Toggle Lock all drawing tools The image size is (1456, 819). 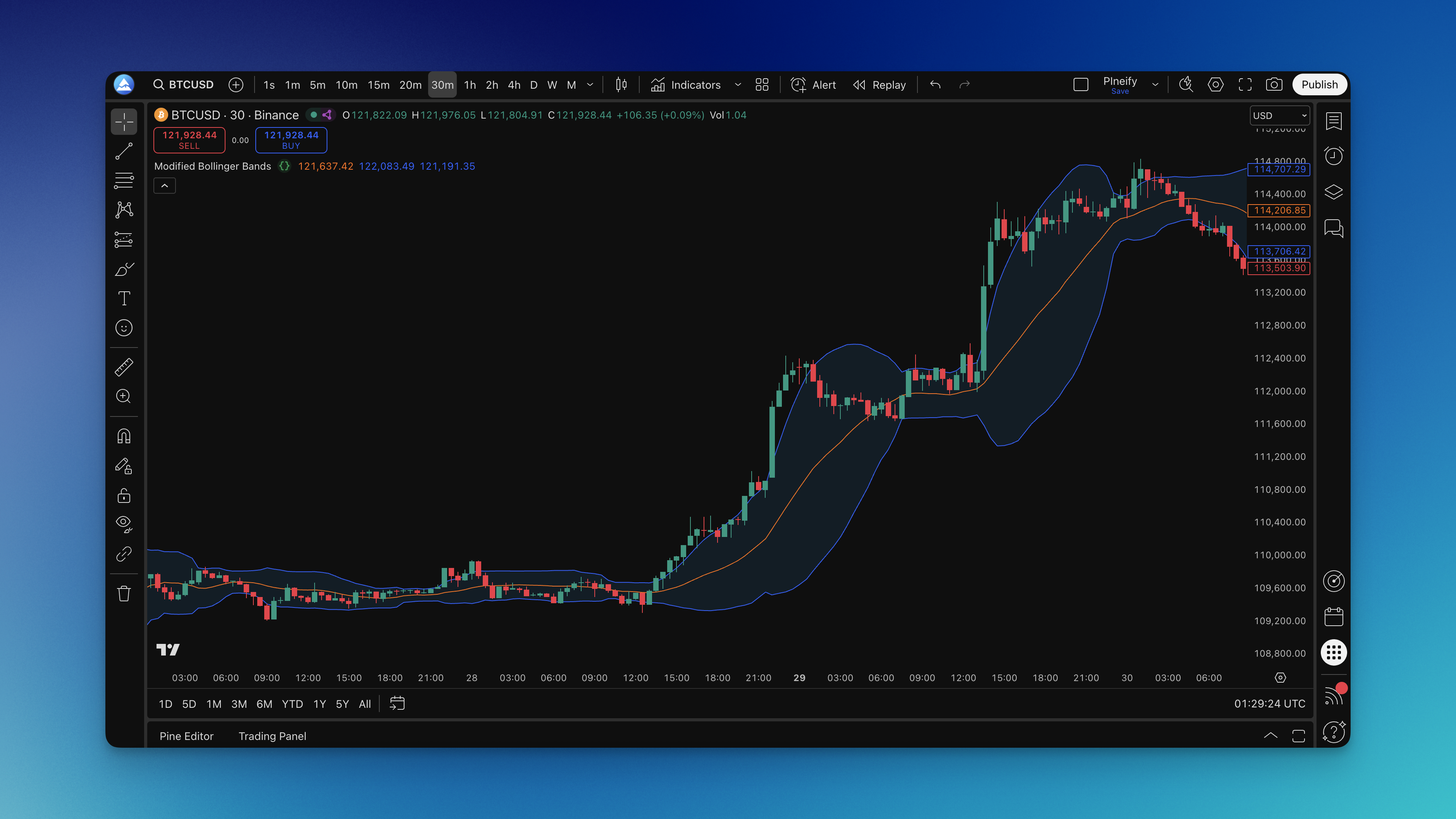(x=124, y=496)
